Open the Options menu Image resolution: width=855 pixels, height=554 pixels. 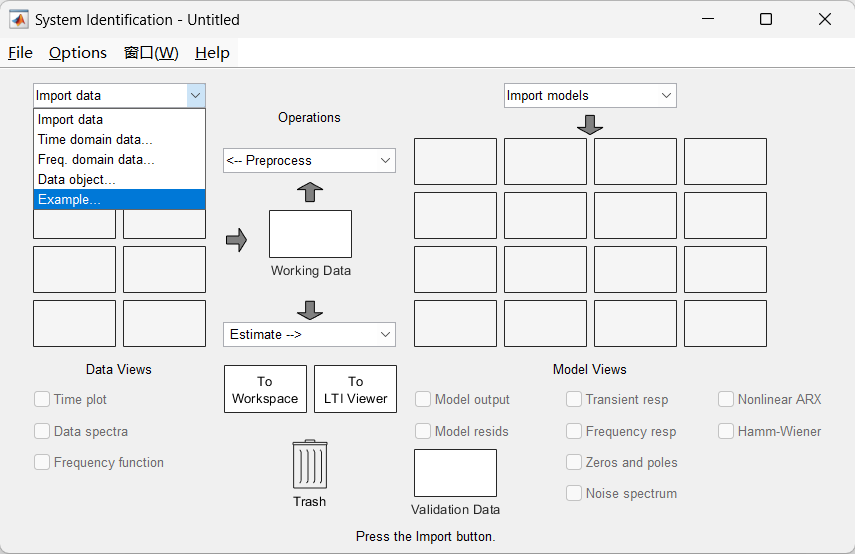pos(77,53)
